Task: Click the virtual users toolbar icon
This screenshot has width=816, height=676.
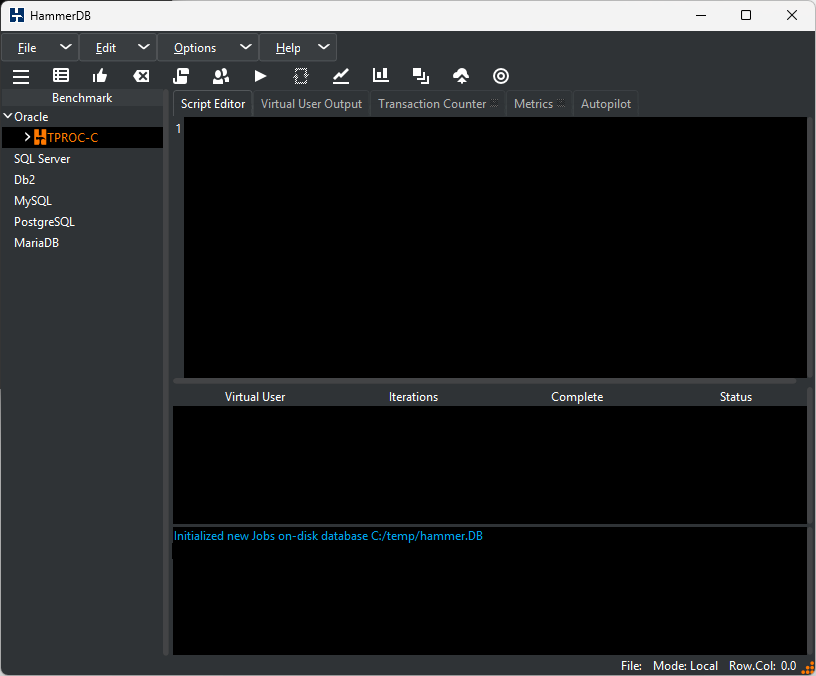Action: pyautogui.click(x=221, y=76)
